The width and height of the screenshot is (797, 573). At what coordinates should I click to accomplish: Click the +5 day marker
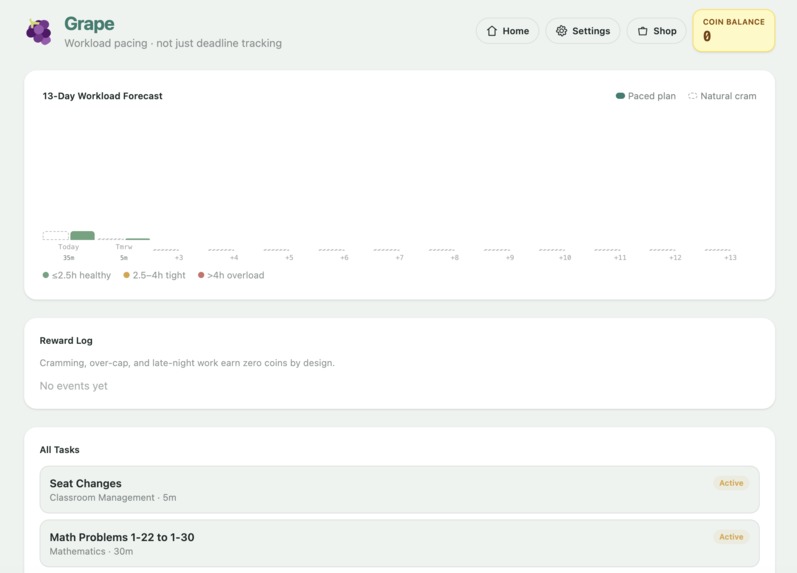pos(289,258)
